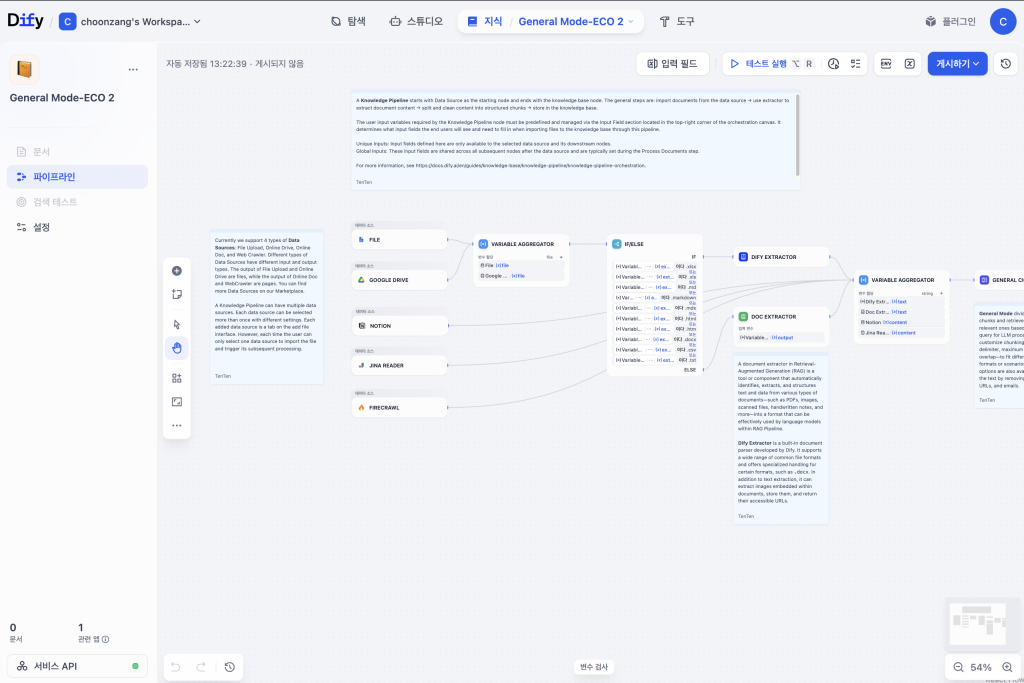Open 검색 테스트 in the sidebar
The image size is (1024, 683).
pyautogui.click(x=54, y=202)
